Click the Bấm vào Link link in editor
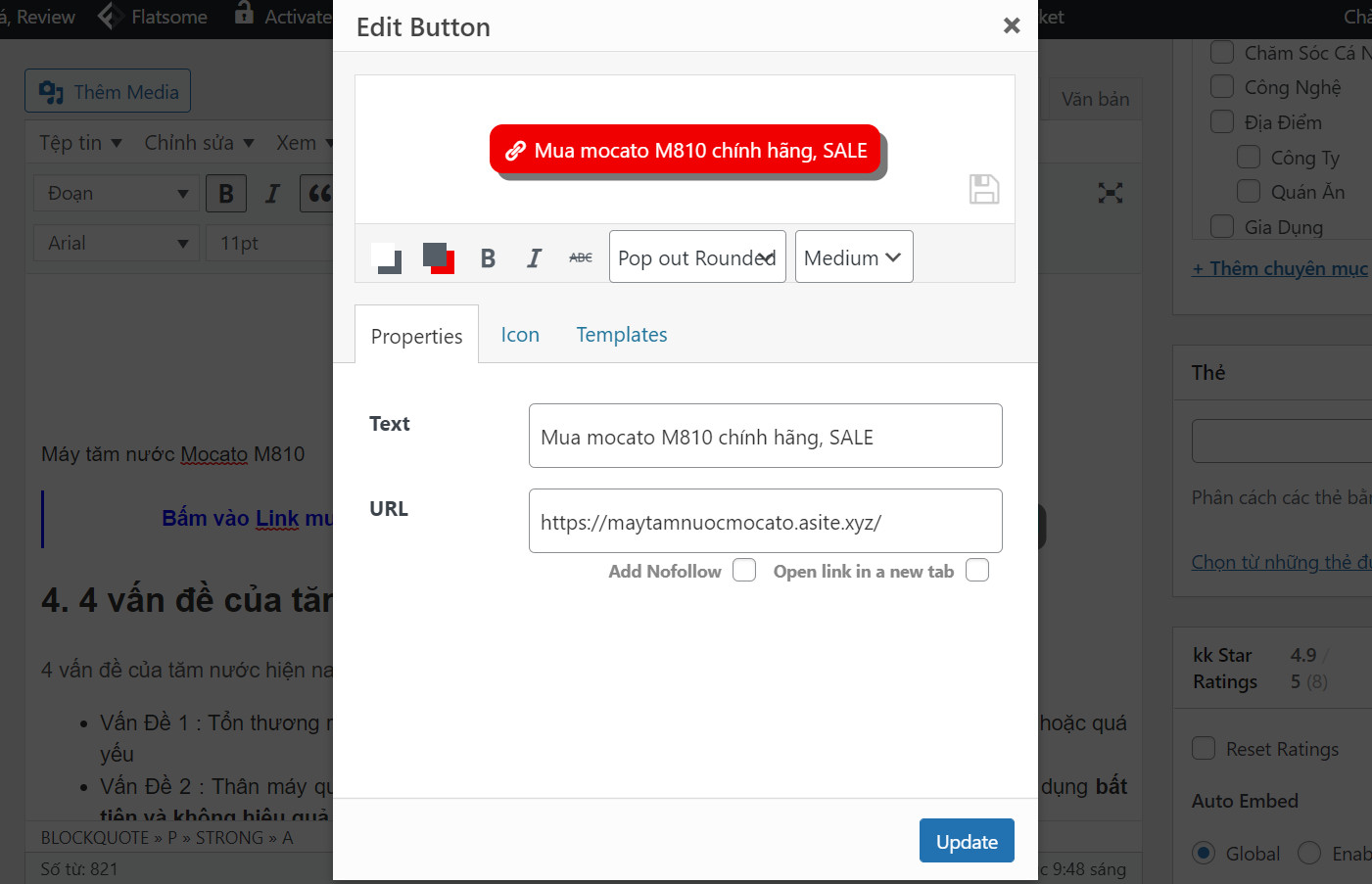The height and width of the screenshot is (884, 1372). tap(247, 518)
